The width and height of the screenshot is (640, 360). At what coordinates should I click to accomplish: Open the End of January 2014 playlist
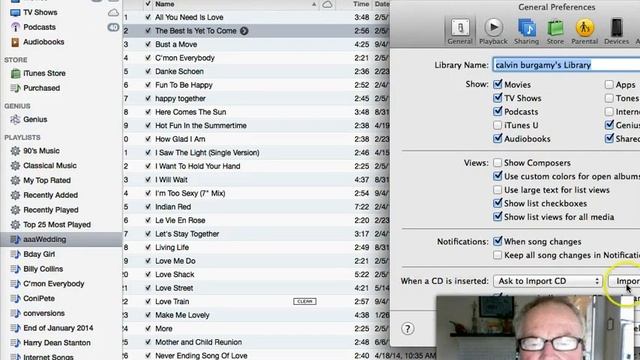tap(58, 328)
